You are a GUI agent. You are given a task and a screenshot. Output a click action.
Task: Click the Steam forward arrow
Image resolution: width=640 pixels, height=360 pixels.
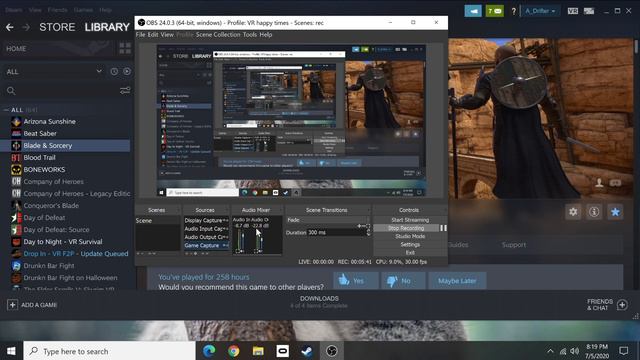coord(26,27)
